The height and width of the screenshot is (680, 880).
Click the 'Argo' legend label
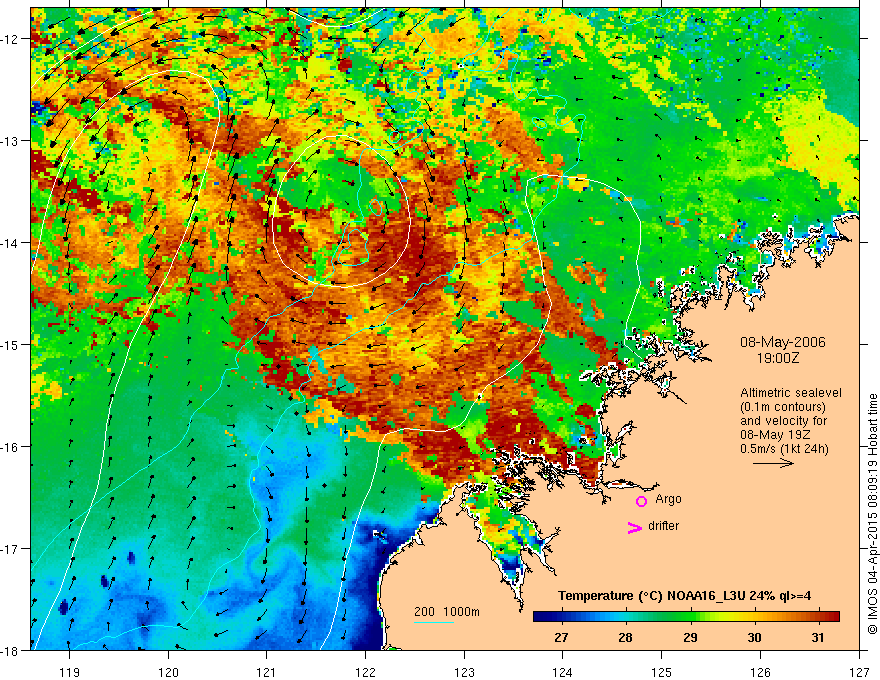pos(668,499)
